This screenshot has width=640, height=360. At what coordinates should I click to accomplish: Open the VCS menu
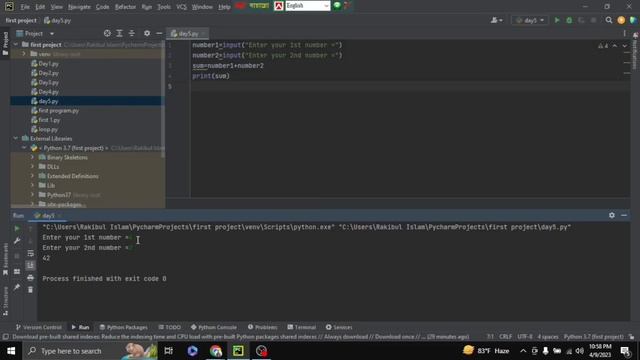tap(181, 7)
